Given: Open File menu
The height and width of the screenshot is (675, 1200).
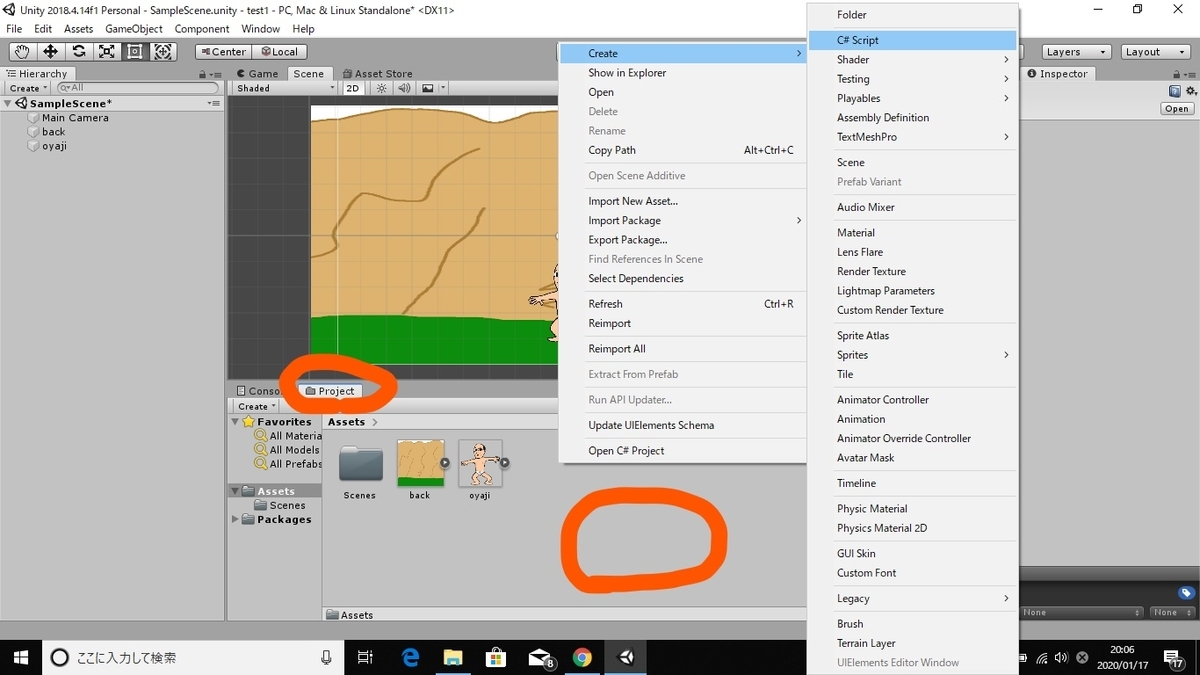Looking at the screenshot, I should 14,29.
